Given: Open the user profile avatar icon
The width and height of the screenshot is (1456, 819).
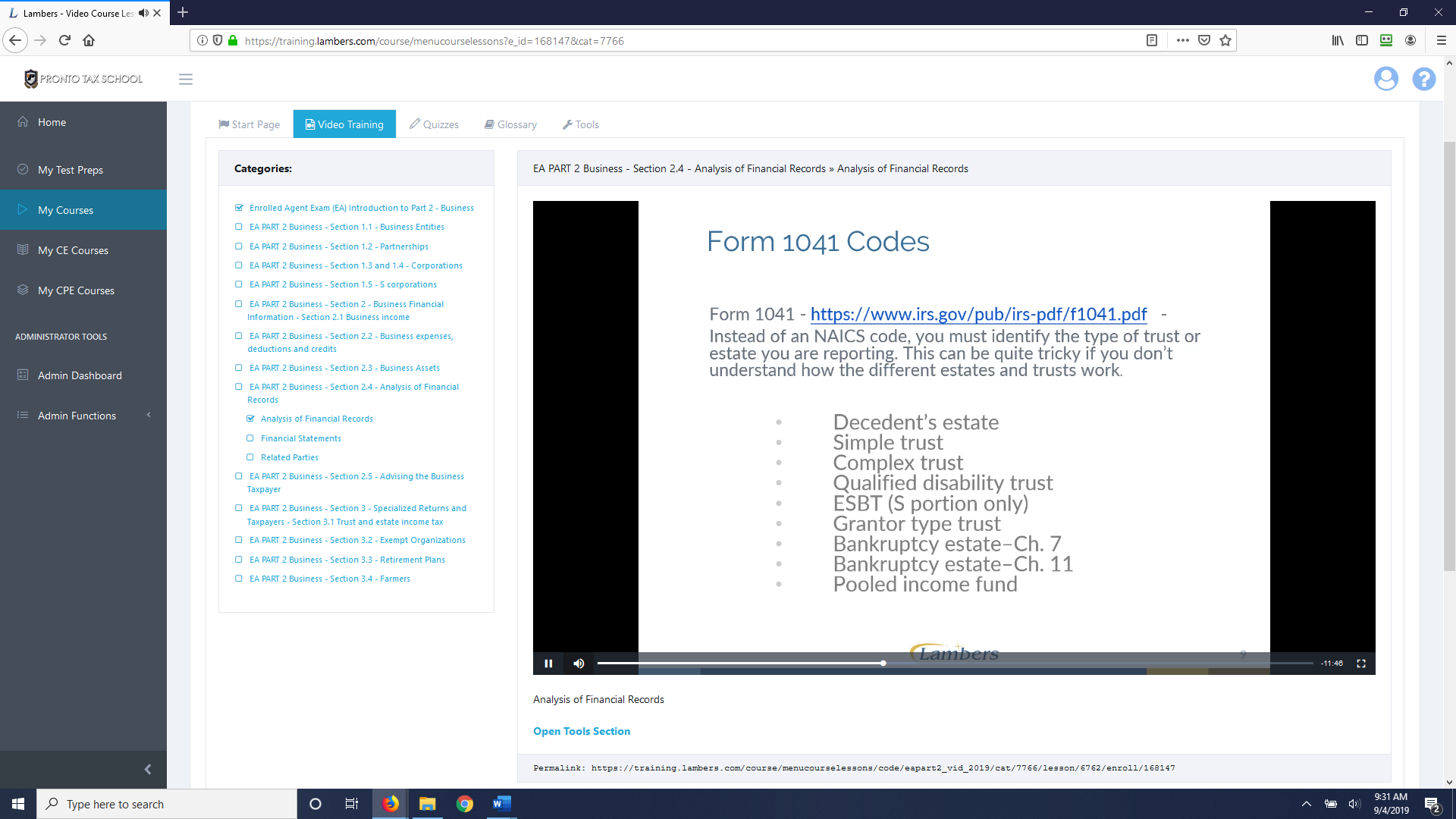Looking at the screenshot, I should [1385, 79].
